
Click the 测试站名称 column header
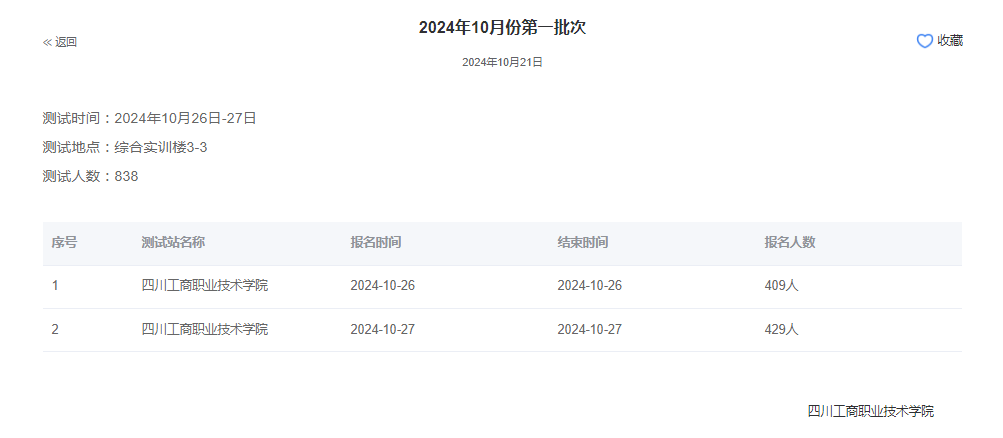click(173, 243)
